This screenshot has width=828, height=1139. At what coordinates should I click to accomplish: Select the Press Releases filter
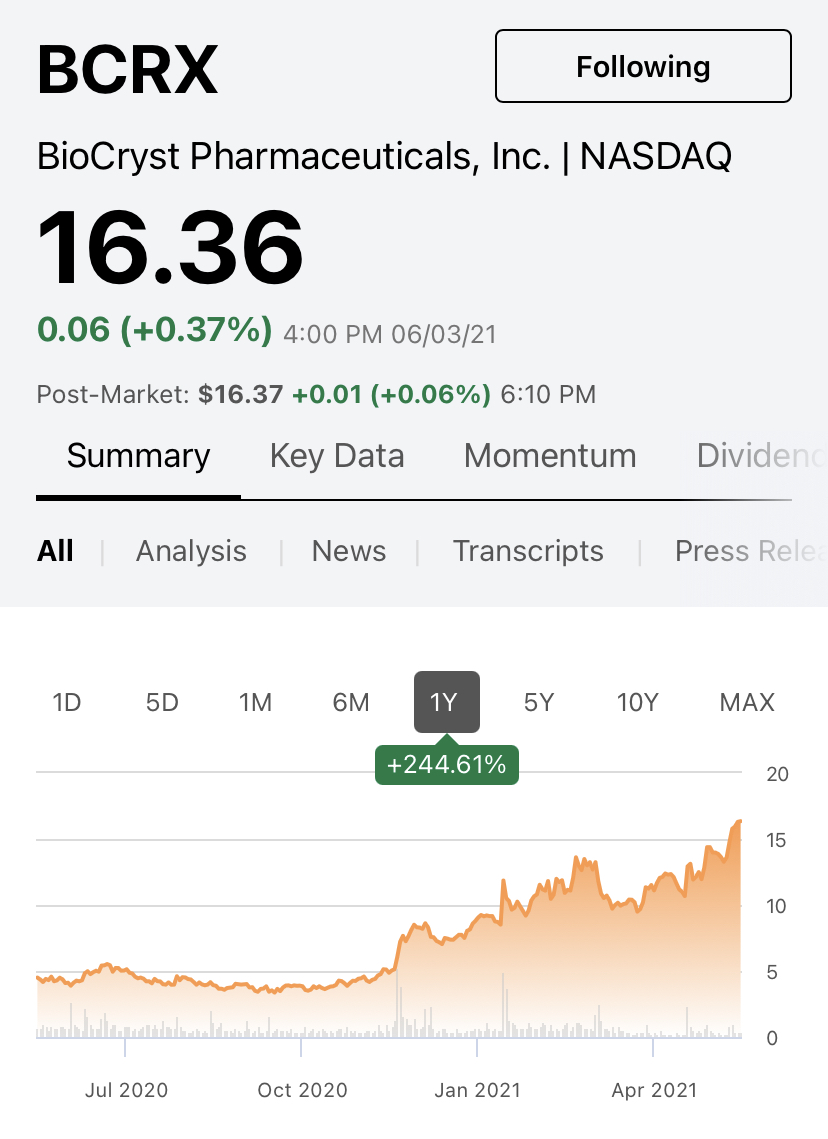[751, 551]
